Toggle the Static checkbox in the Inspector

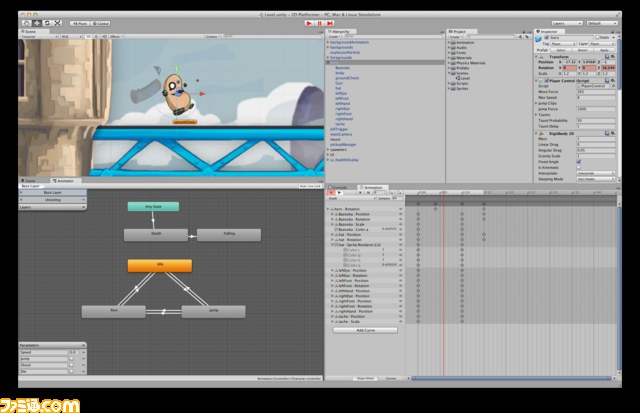(597, 38)
